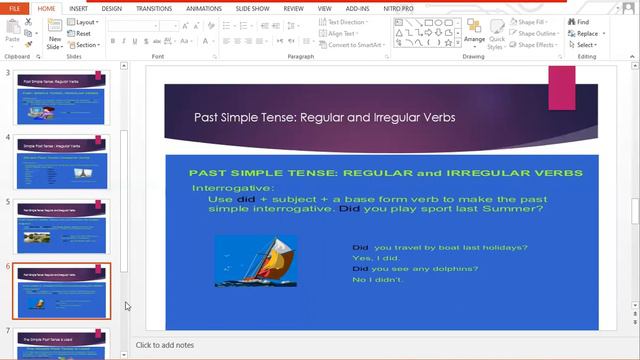This screenshot has width=640, height=360.
Task: Select slide 4 thumbnail
Action: click(x=61, y=162)
